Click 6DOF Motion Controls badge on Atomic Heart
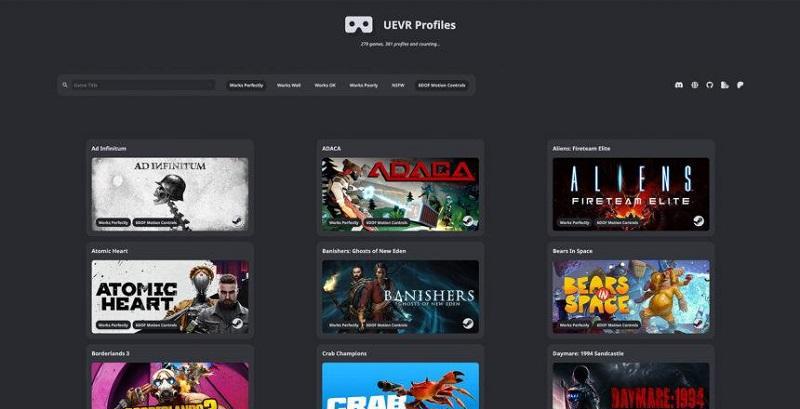 [156, 325]
